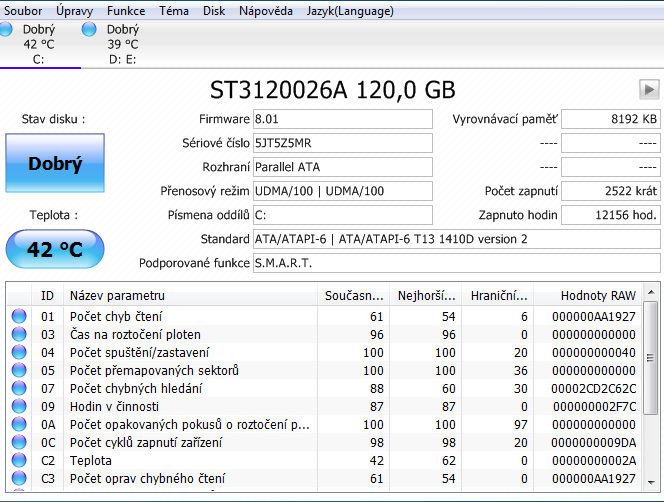Click status icon of row 01 Počet chyb čtení

pos(20,317)
